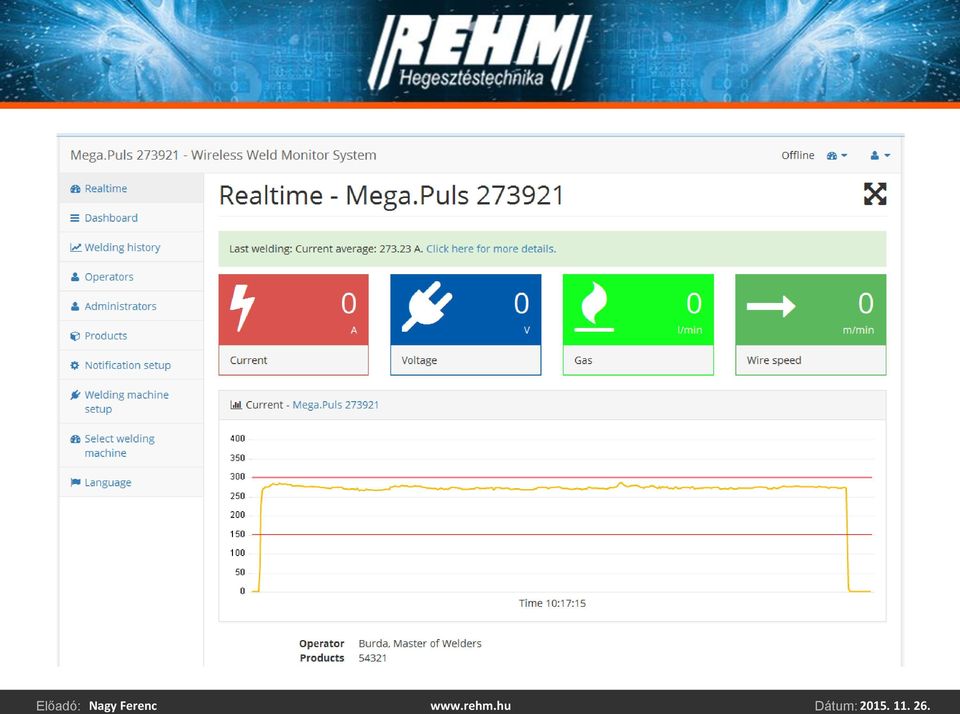Open the Mega.Puls 273921 link in chart header
This screenshot has width=960, height=714.
[x=336, y=405]
